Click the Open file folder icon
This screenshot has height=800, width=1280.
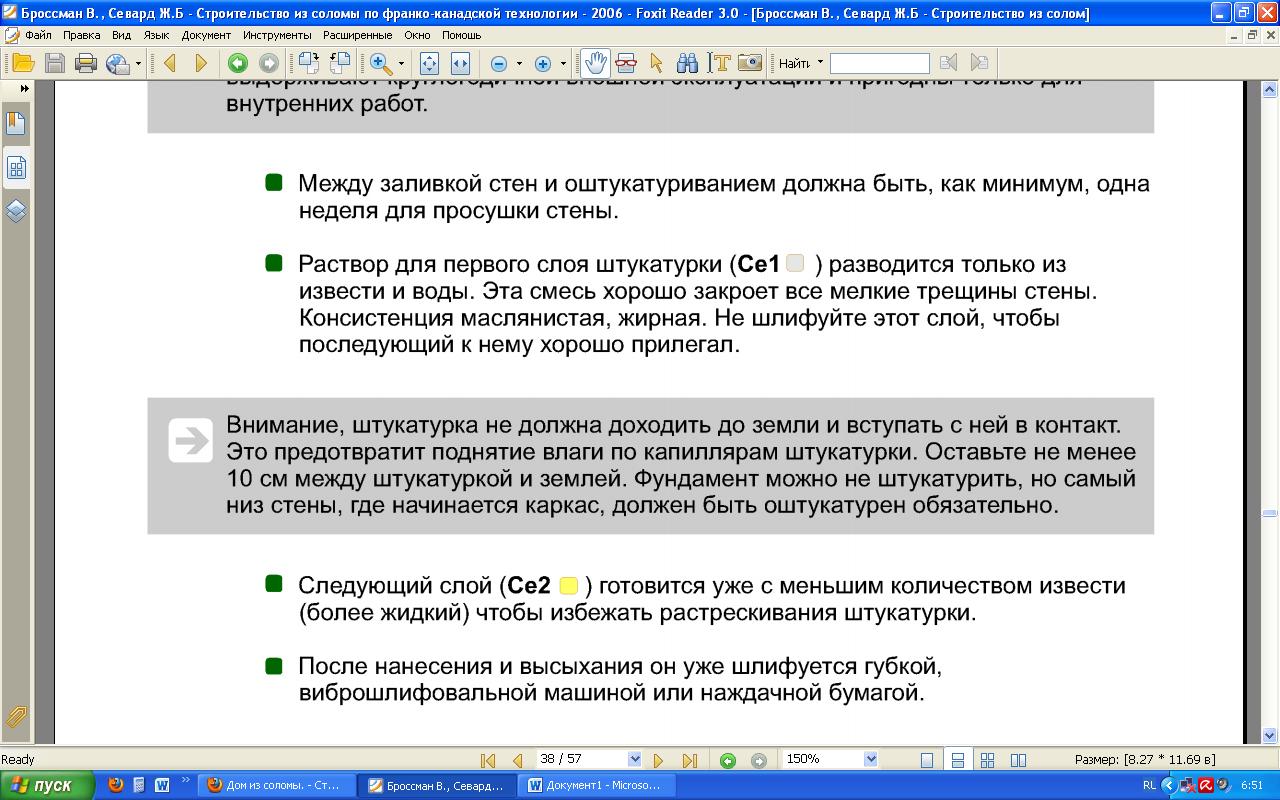23,63
